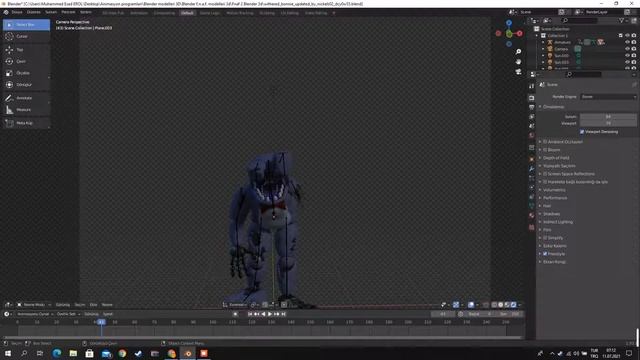The width and height of the screenshot is (640, 360).
Task: Open the Tool properties tab icon
Action: (x=531, y=87)
